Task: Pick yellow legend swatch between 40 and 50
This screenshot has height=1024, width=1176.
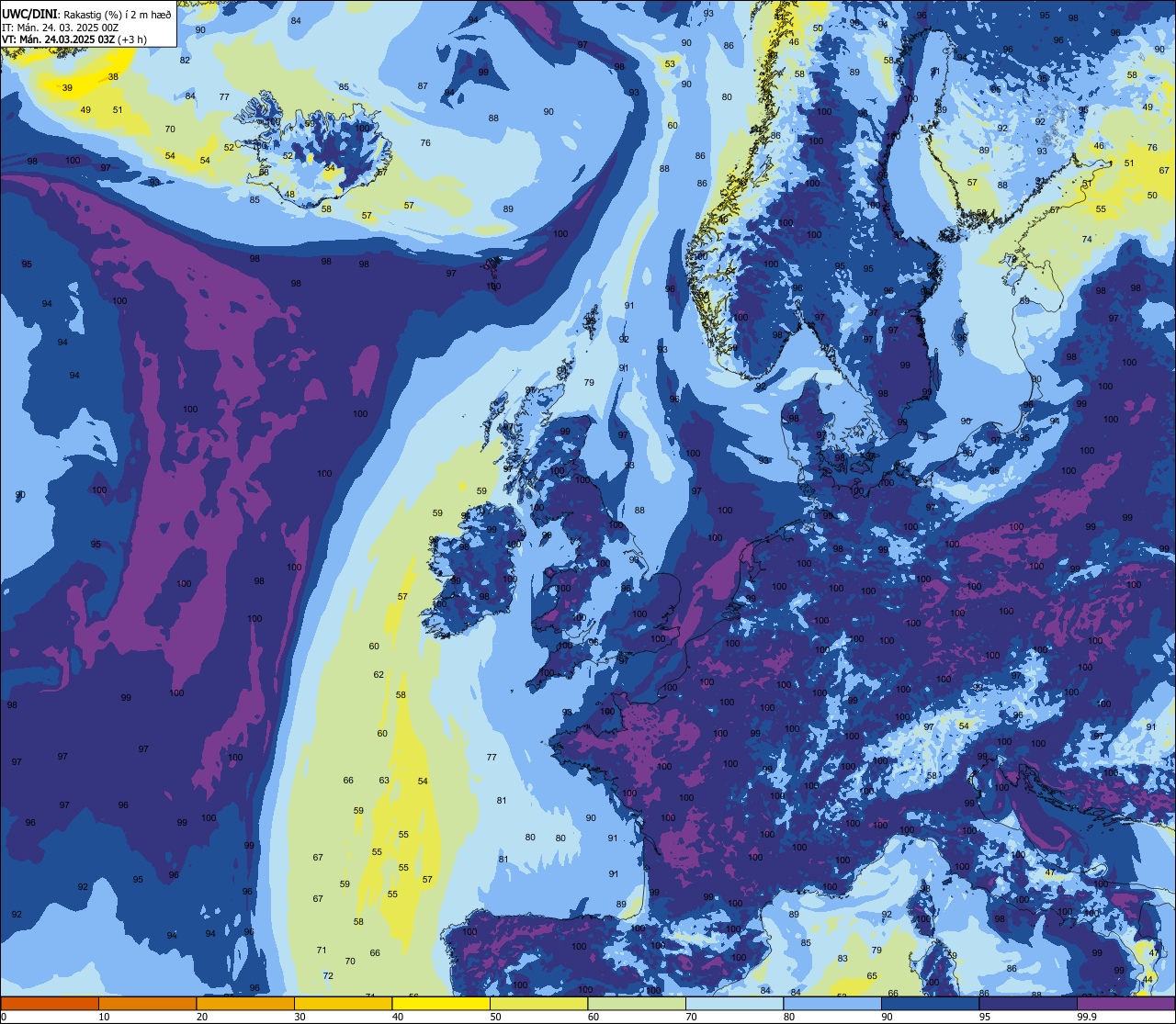Action: click(x=441, y=1004)
